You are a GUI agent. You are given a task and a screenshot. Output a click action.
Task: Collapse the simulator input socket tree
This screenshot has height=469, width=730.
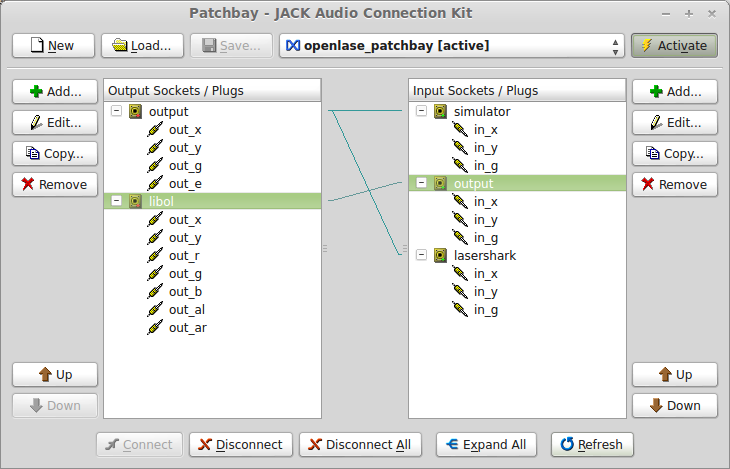(422, 112)
